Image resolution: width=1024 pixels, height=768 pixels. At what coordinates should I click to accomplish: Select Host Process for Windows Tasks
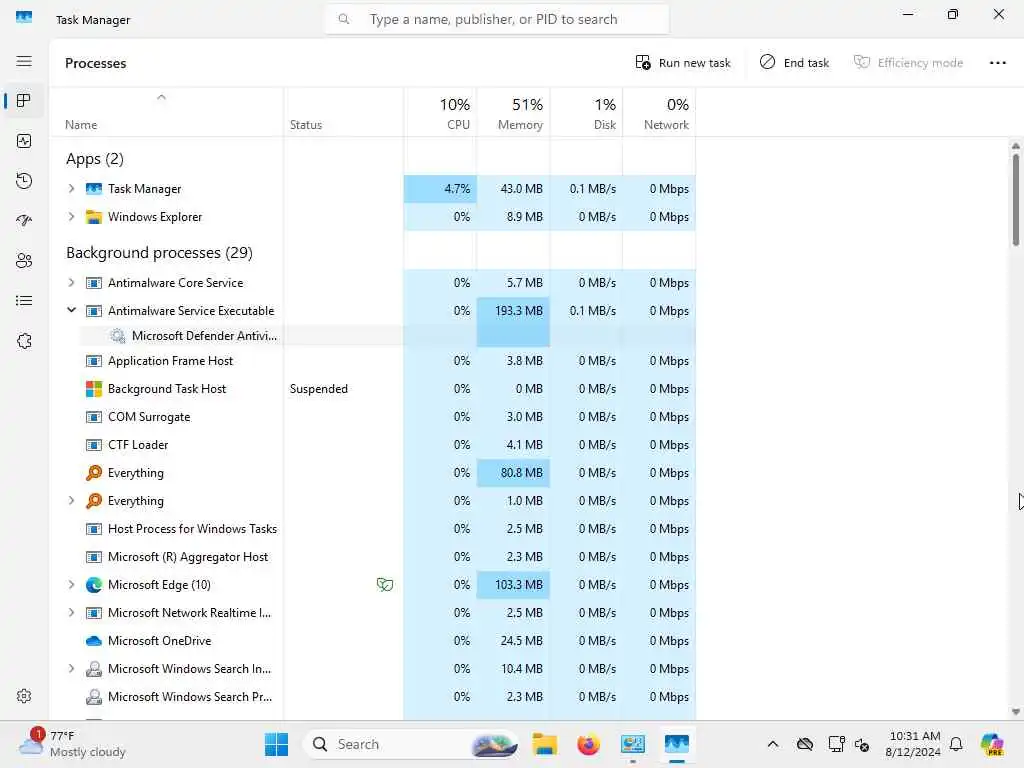pyautogui.click(x=373, y=529)
